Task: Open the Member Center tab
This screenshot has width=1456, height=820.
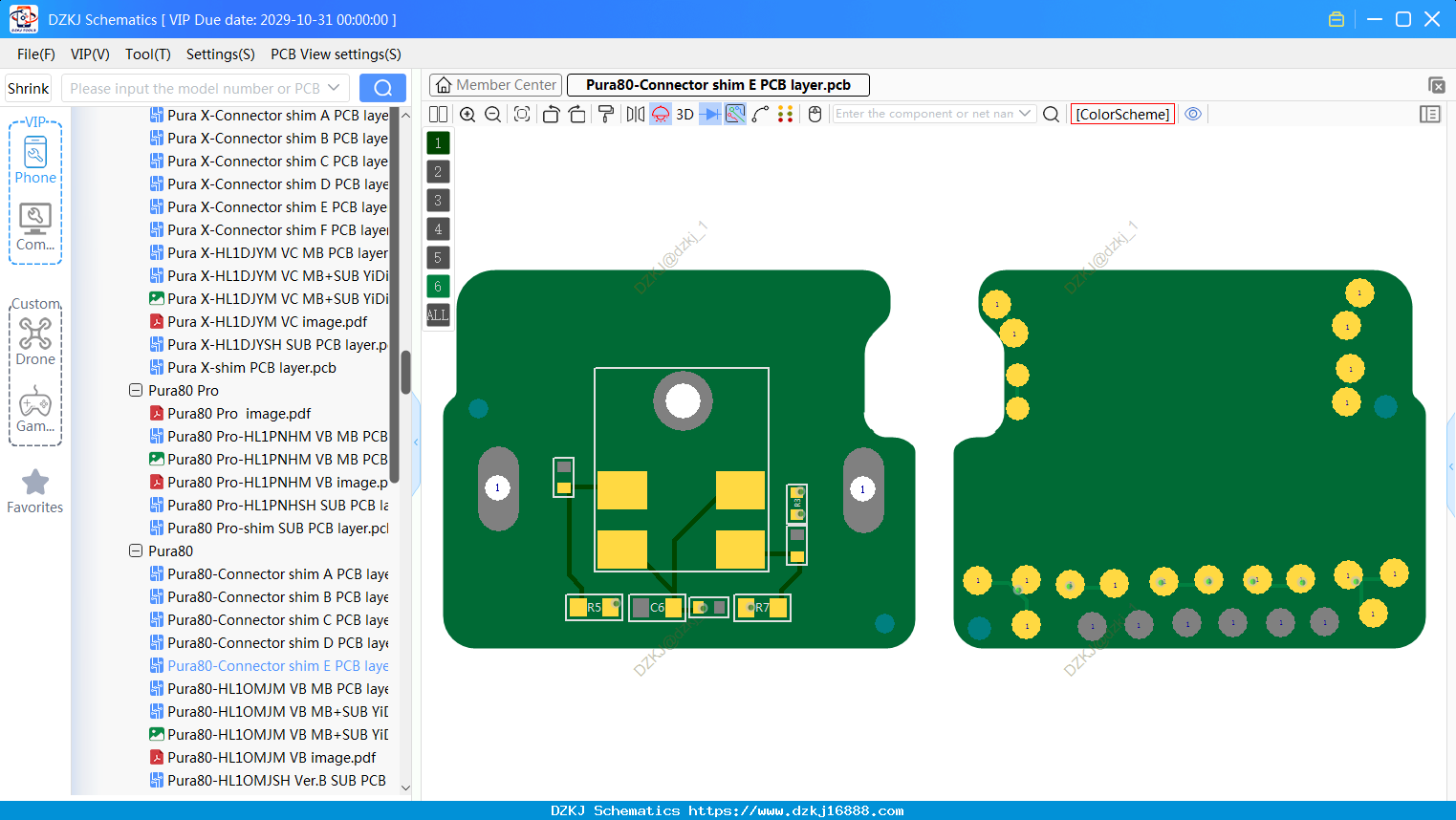Action: (495, 85)
